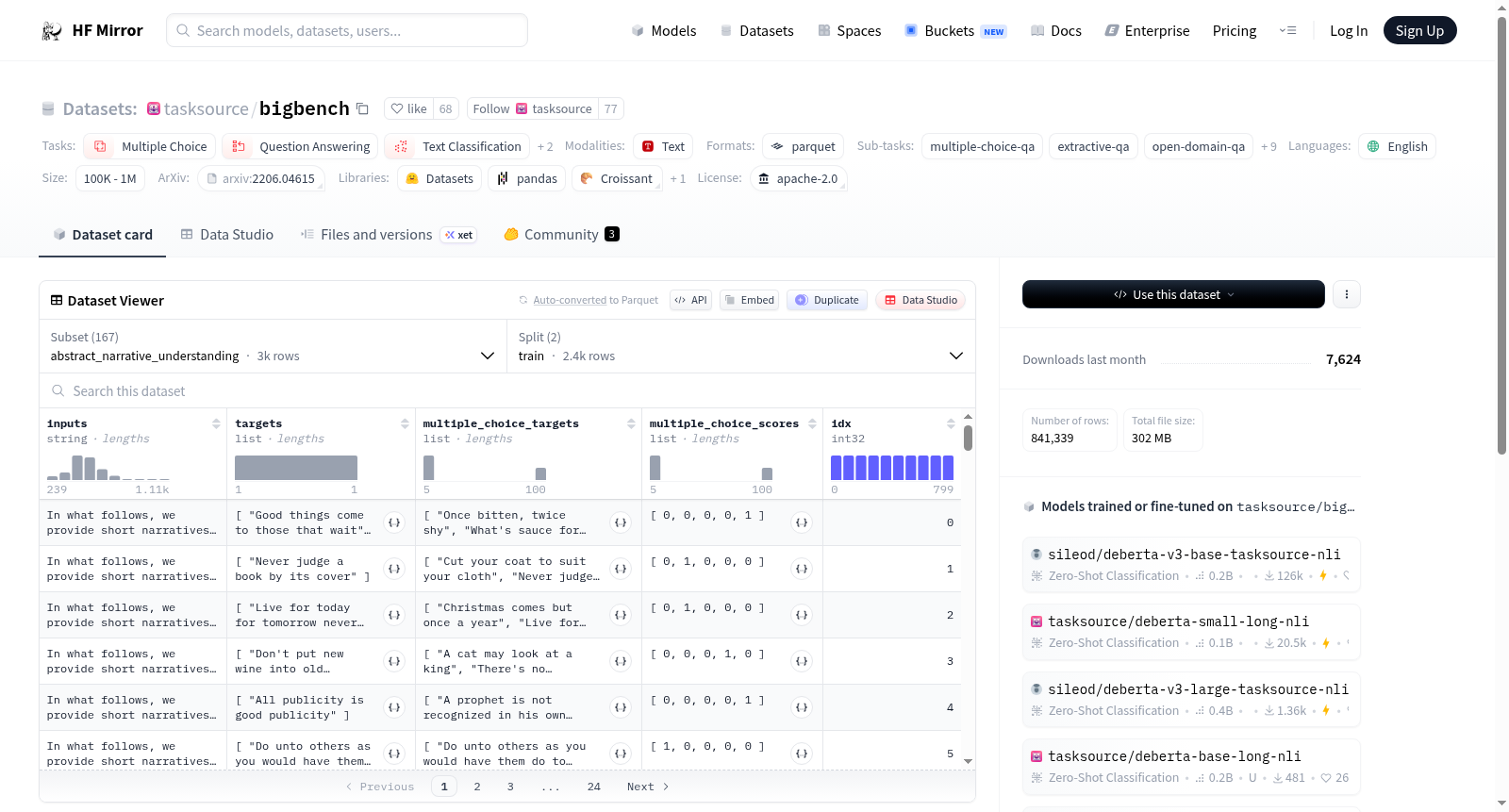The width and height of the screenshot is (1509, 812).
Task: Click the Duplicate button in Dataset Viewer
Action: [827, 300]
